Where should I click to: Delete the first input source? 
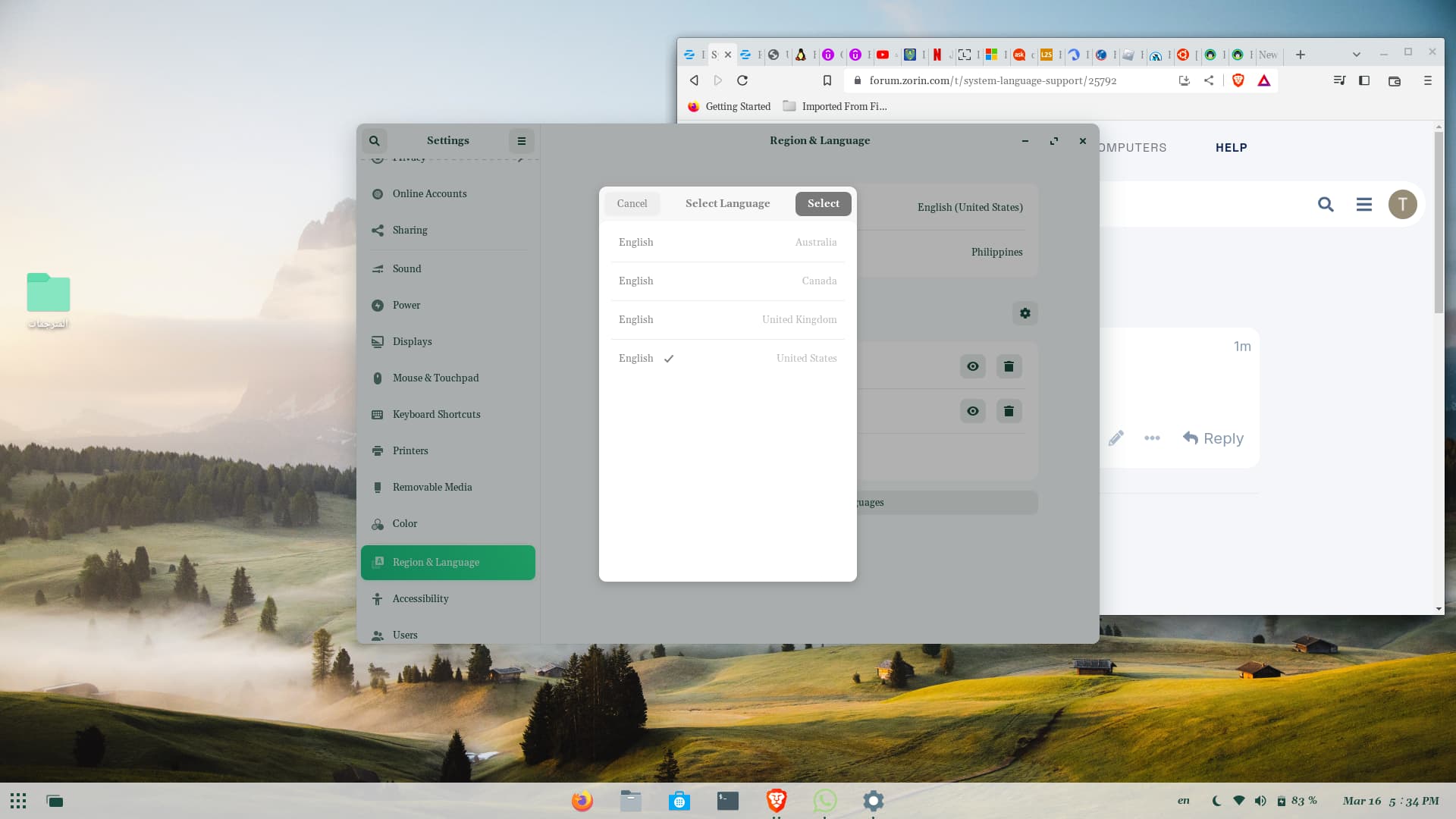click(1009, 367)
